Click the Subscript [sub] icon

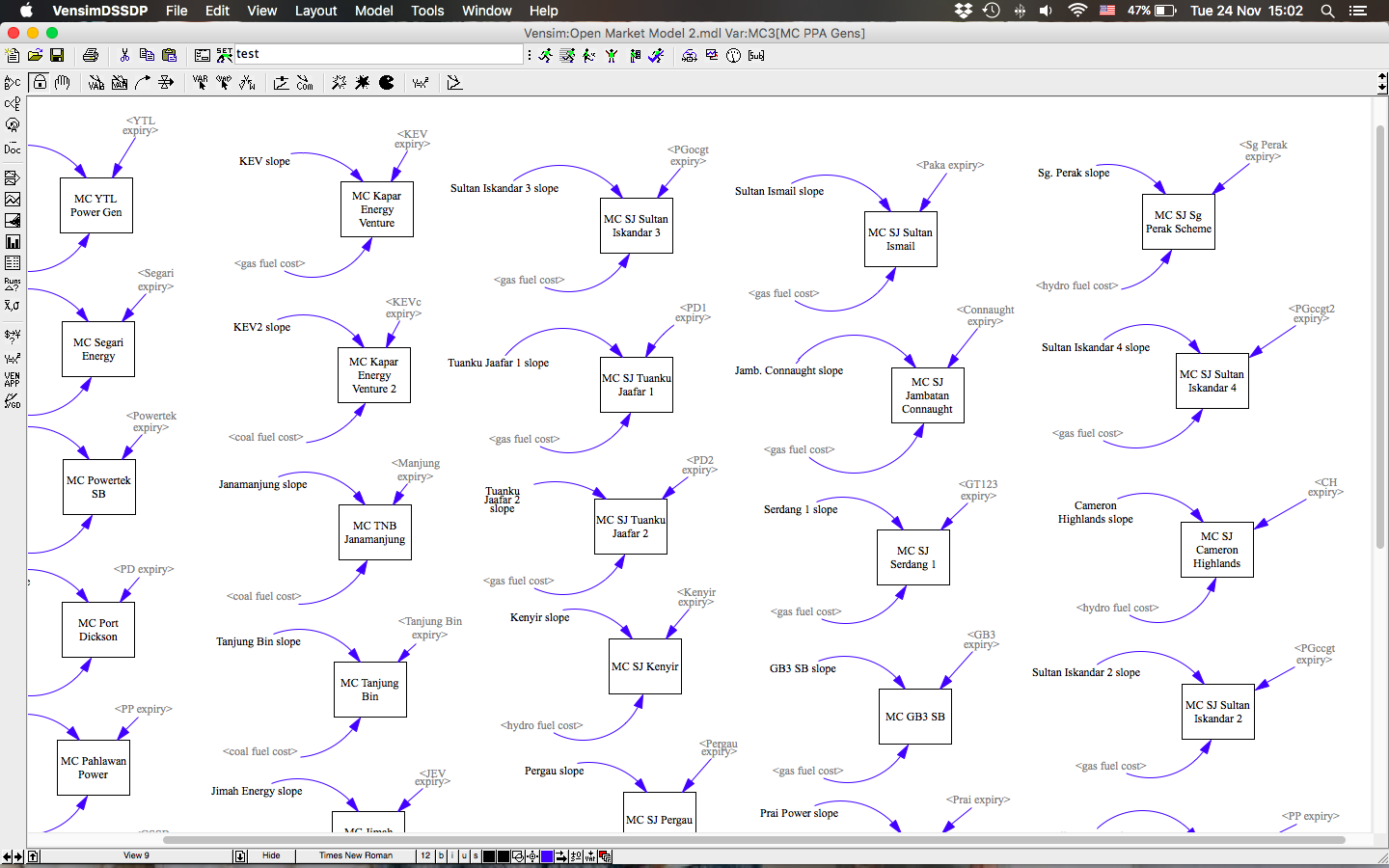pyautogui.click(x=756, y=55)
